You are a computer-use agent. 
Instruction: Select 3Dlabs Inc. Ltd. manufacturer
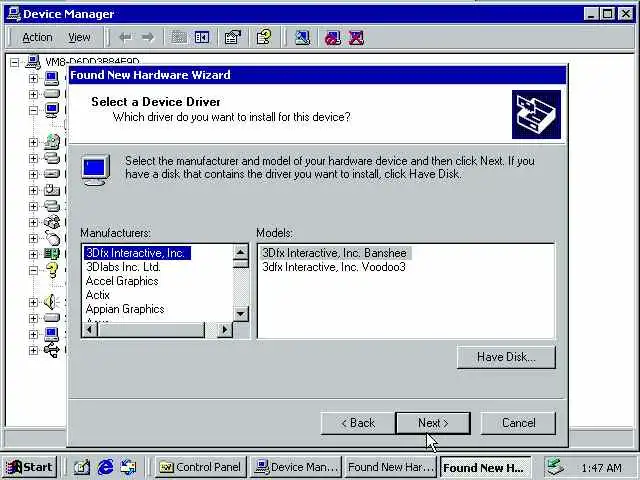tap(123, 267)
